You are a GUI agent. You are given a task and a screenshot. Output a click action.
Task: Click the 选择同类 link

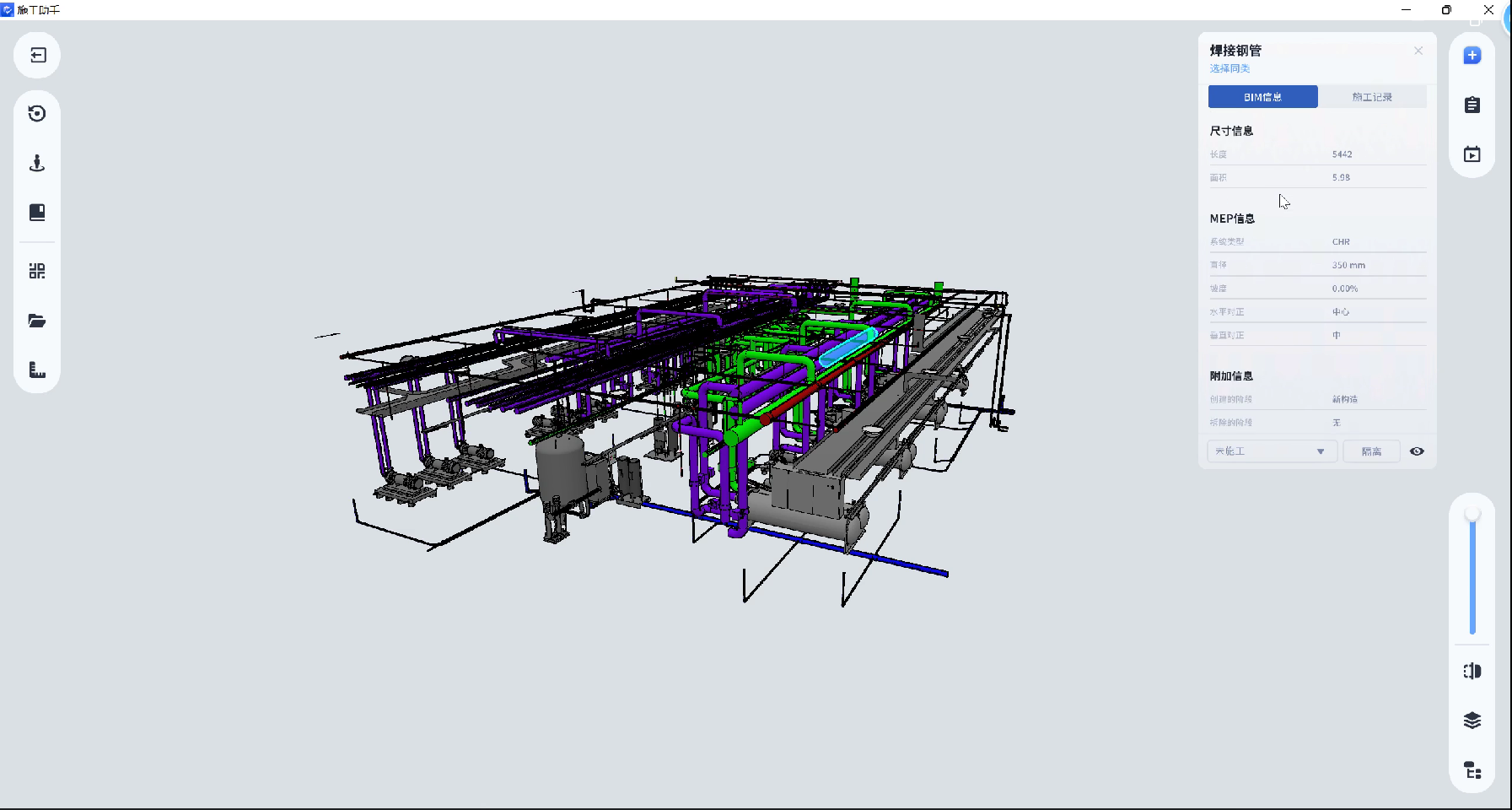(1228, 68)
